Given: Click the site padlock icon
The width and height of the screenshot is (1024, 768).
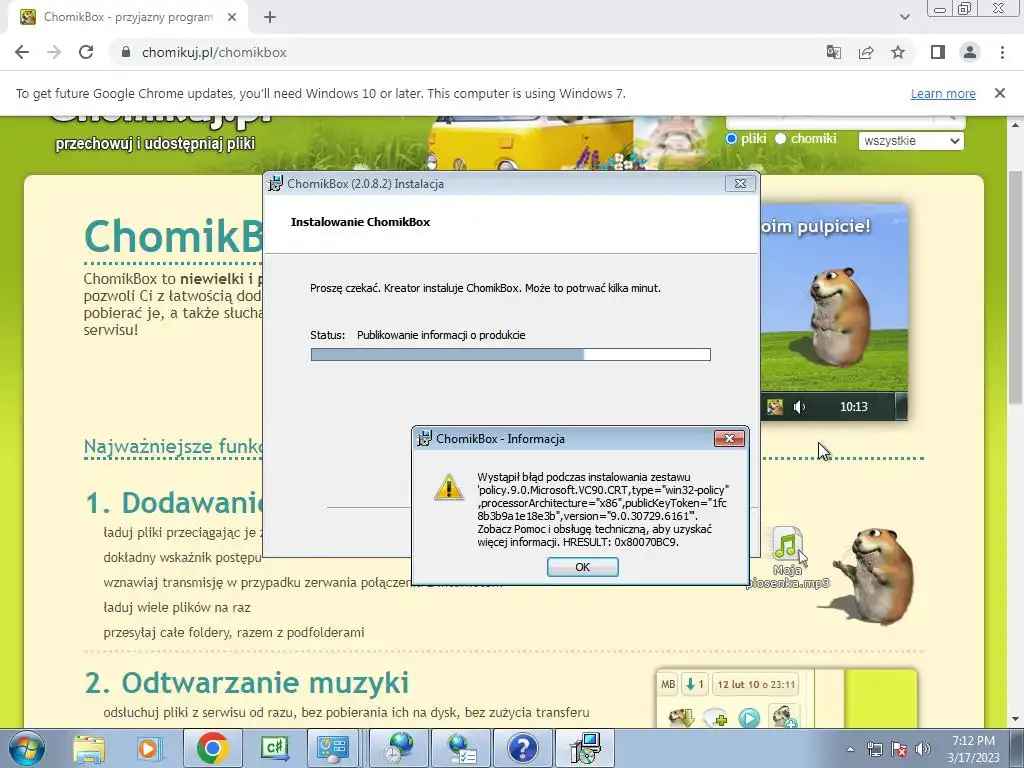Looking at the screenshot, I should pyautogui.click(x=126, y=52).
